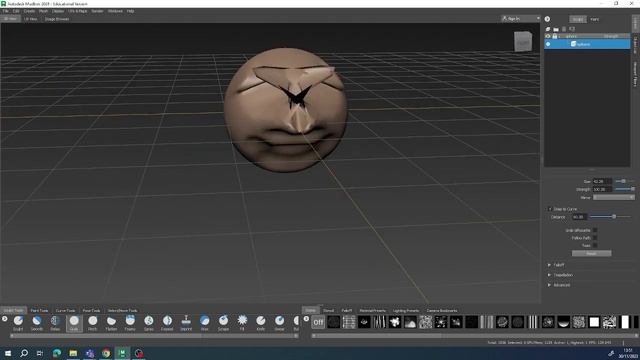640x360 pixels.
Task: Open the stamp tray menu arrow
Action: 306,318
